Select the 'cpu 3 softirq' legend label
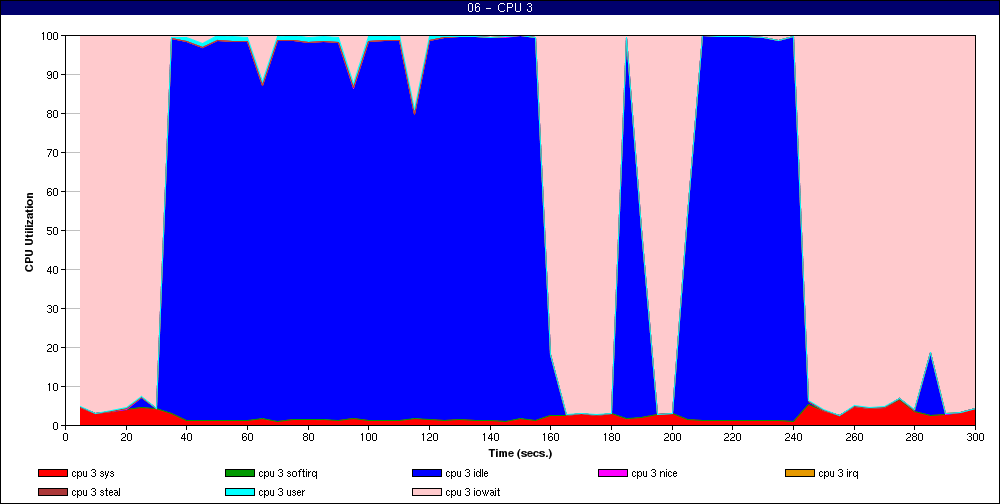This screenshot has height=504, width=1000. coord(288,473)
